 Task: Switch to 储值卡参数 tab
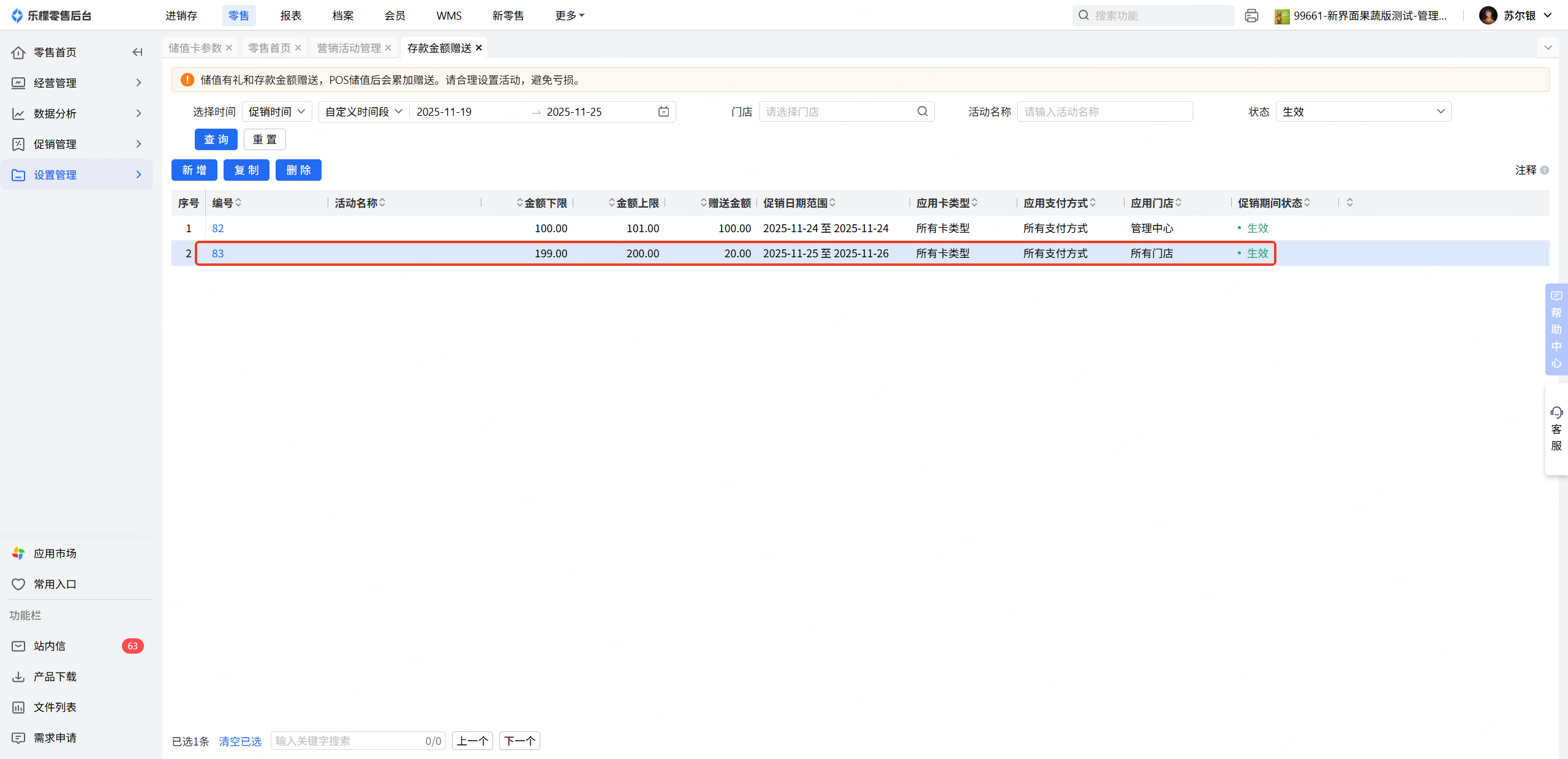tap(195, 48)
